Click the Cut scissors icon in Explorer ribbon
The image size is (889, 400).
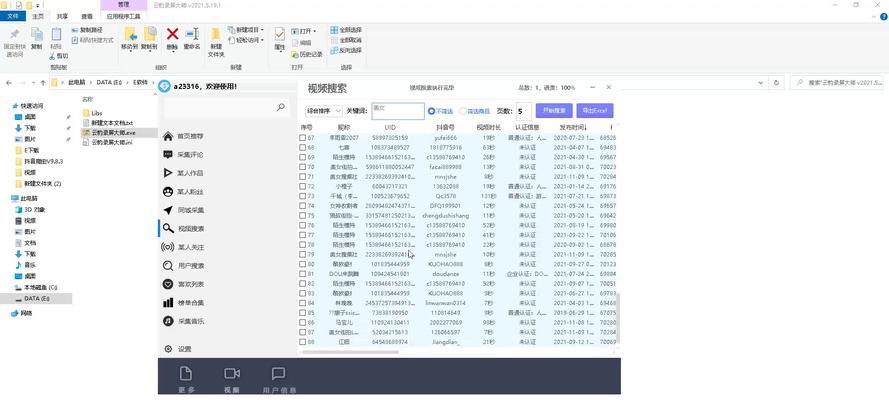tap(52, 56)
